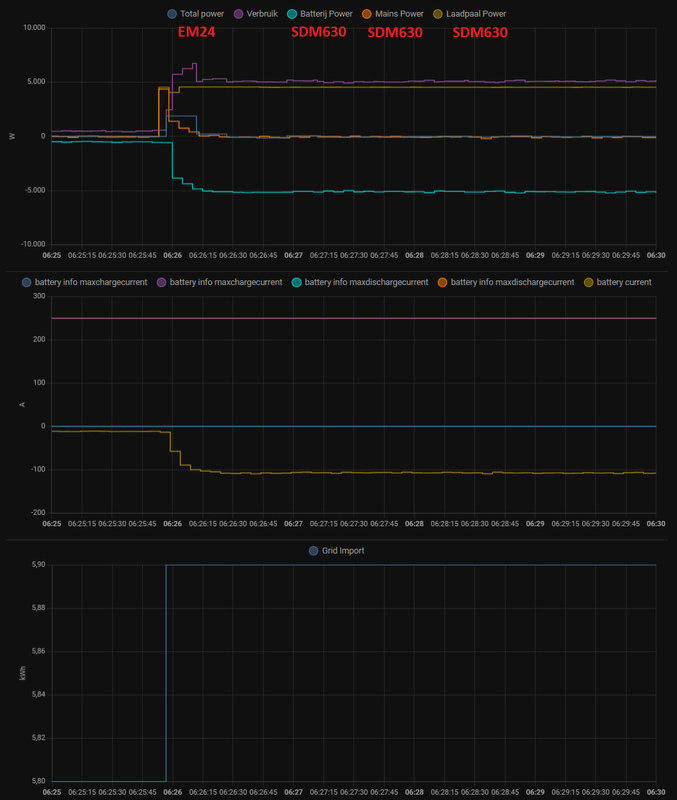Image resolution: width=677 pixels, height=800 pixels.
Task: Click the -200 y-axis value
Action: click(x=38, y=512)
